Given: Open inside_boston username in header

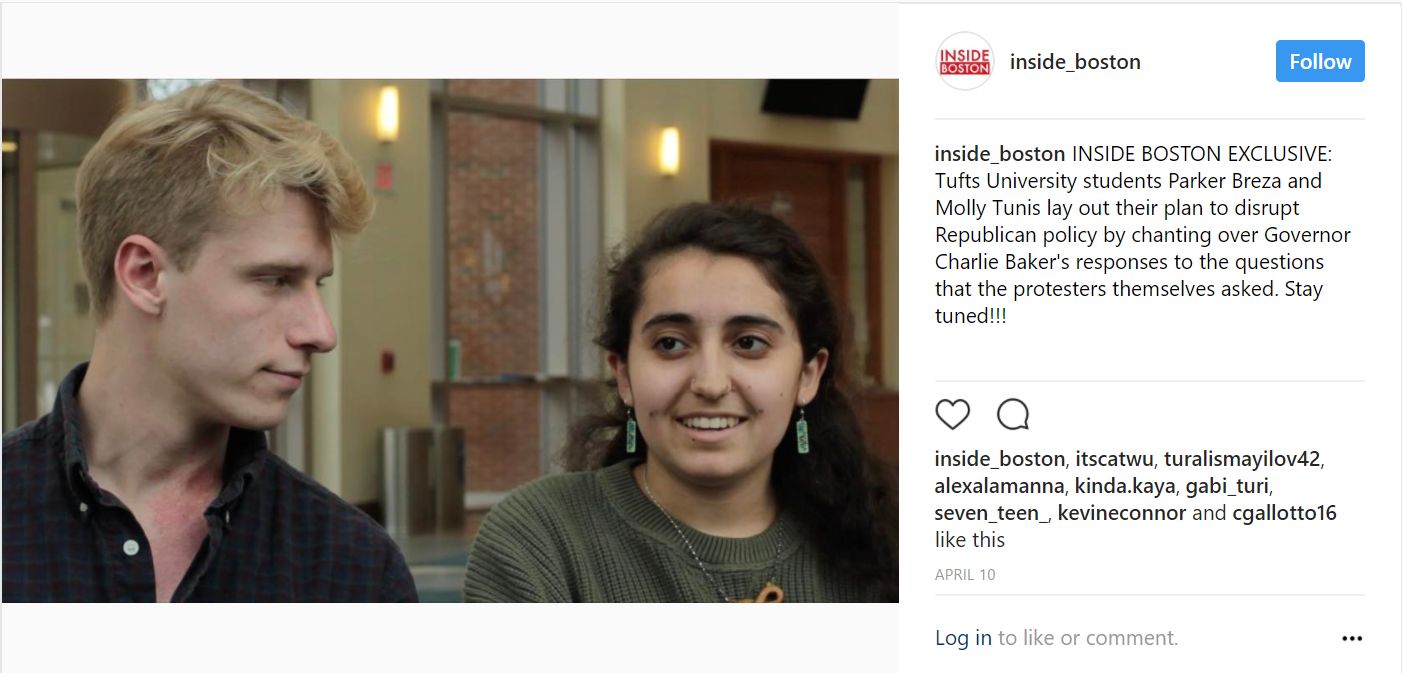Looking at the screenshot, I should (x=1075, y=62).
